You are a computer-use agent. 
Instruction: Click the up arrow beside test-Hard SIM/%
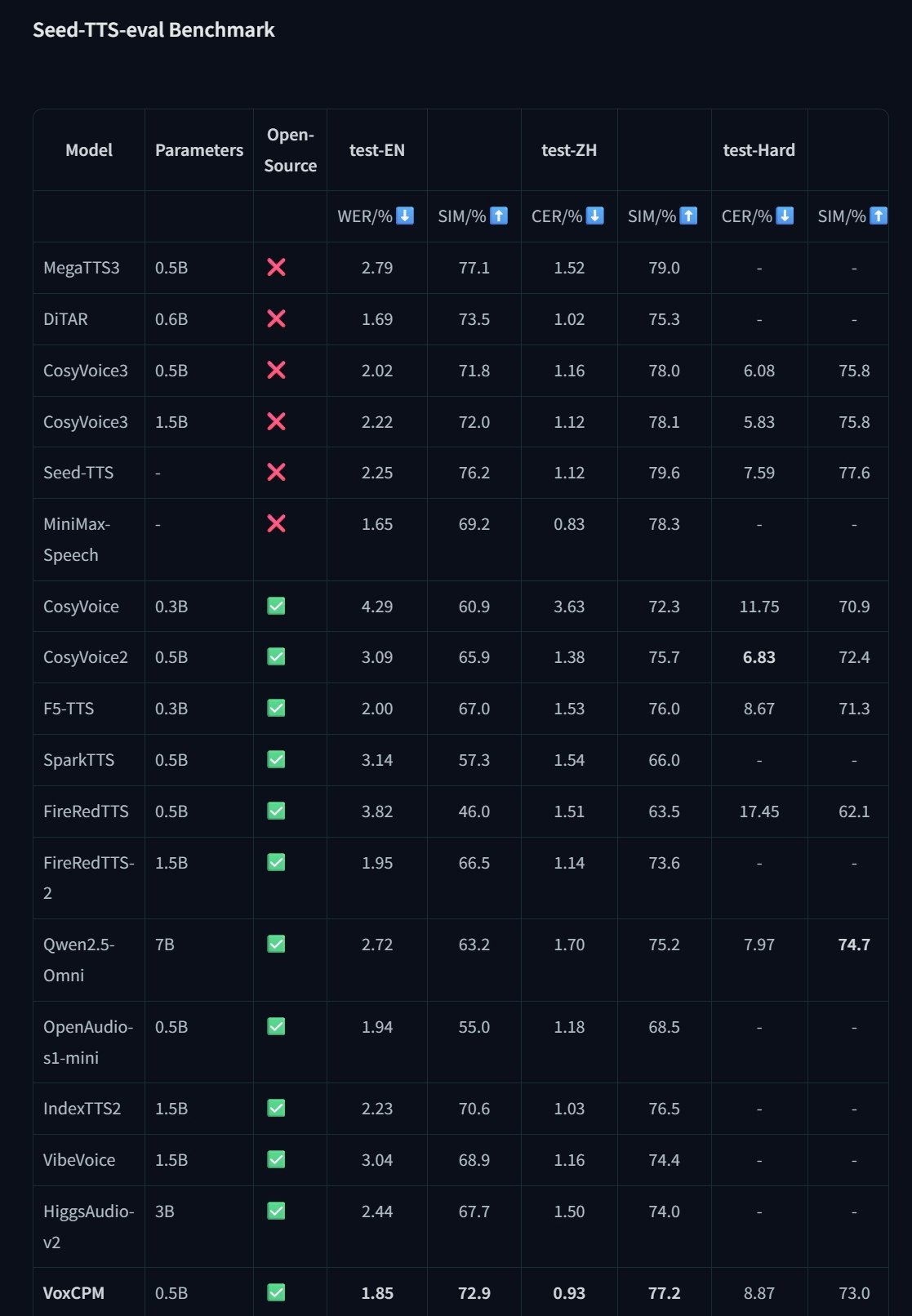(x=879, y=216)
